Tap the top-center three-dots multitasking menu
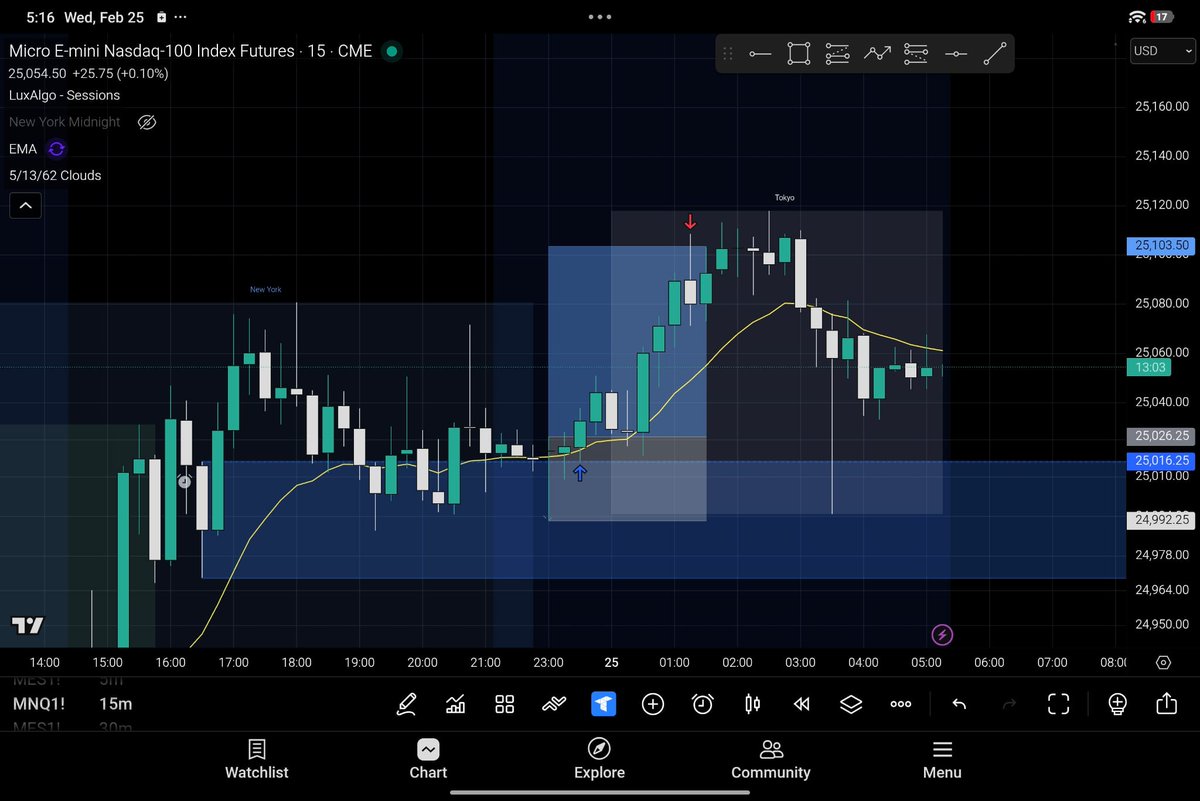 click(x=600, y=17)
